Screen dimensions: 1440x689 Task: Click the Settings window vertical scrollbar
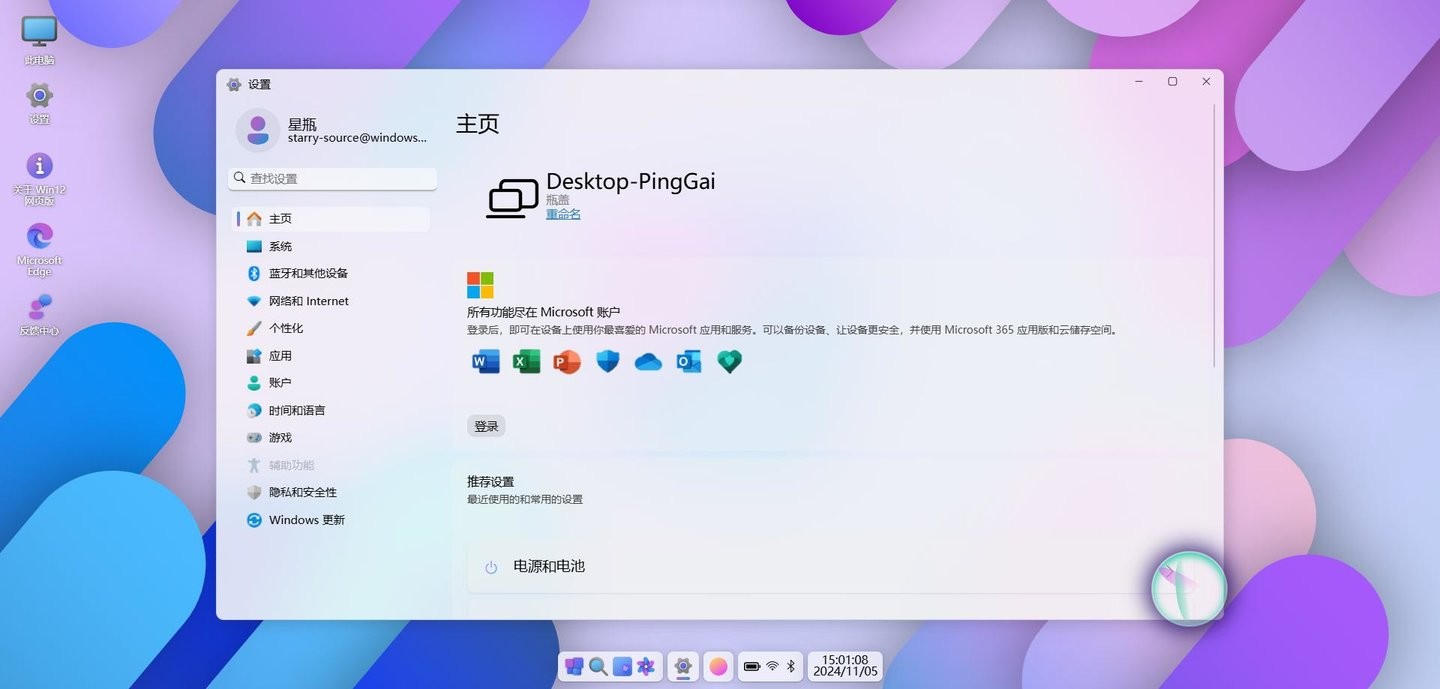click(1215, 235)
